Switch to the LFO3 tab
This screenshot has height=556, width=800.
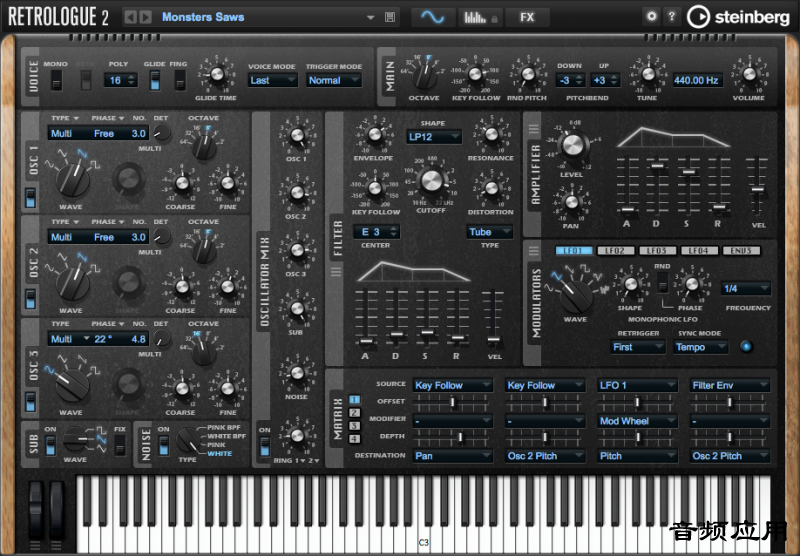(x=657, y=250)
